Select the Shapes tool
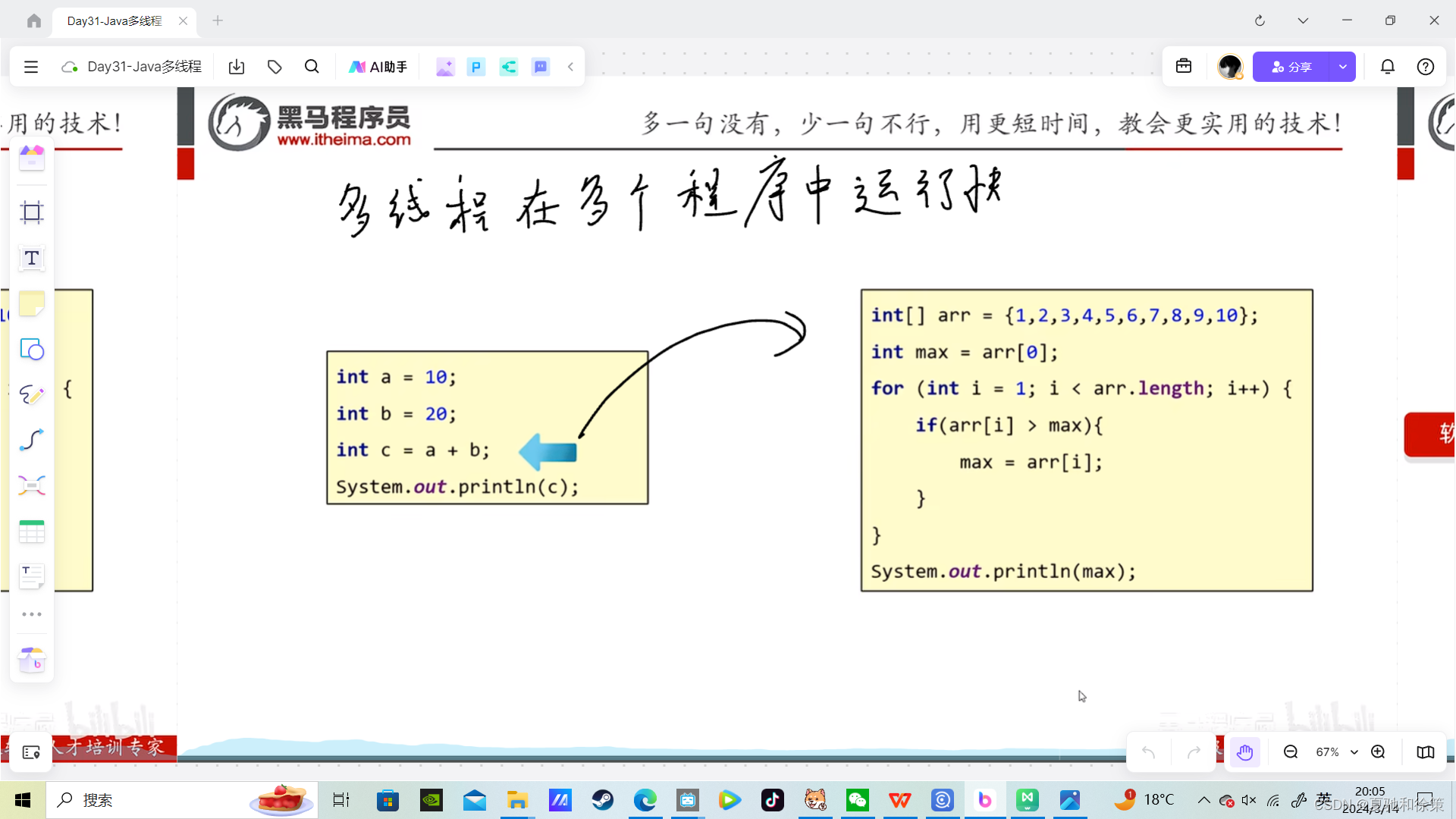The image size is (1456, 819). point(31,350)
